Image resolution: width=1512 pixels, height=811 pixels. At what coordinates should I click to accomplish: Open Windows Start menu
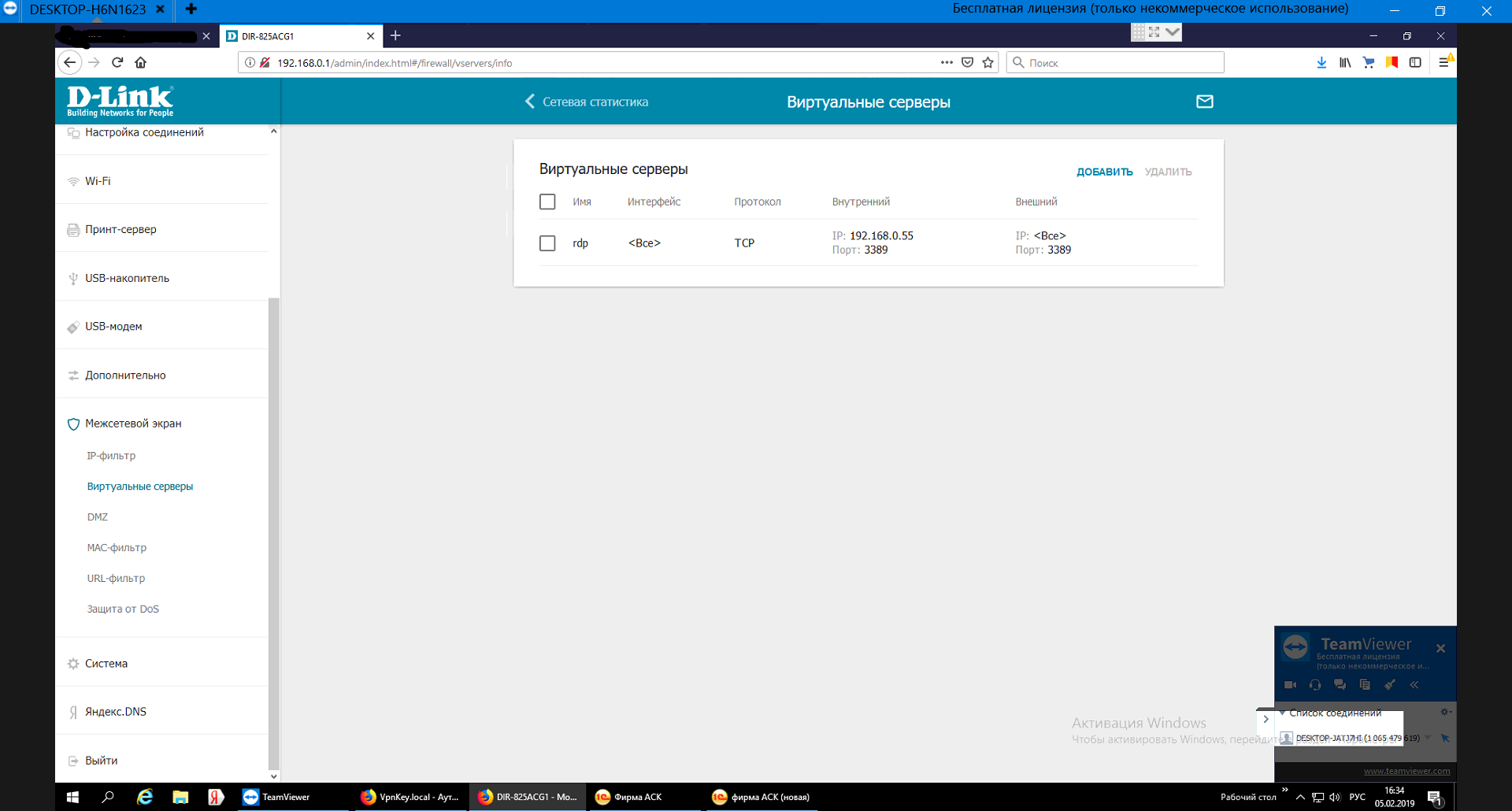click(72, 797)
